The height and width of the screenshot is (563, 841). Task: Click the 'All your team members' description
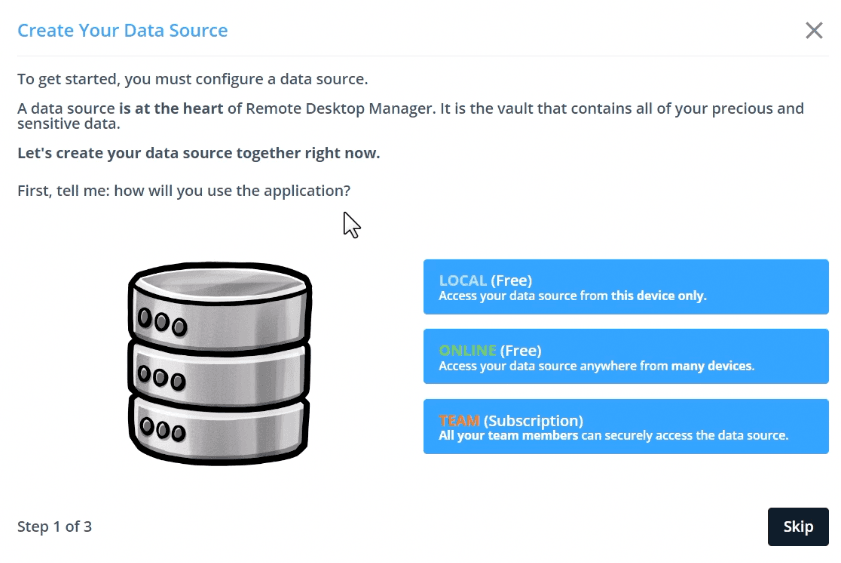pyautogui.click(x=613, y=436)
